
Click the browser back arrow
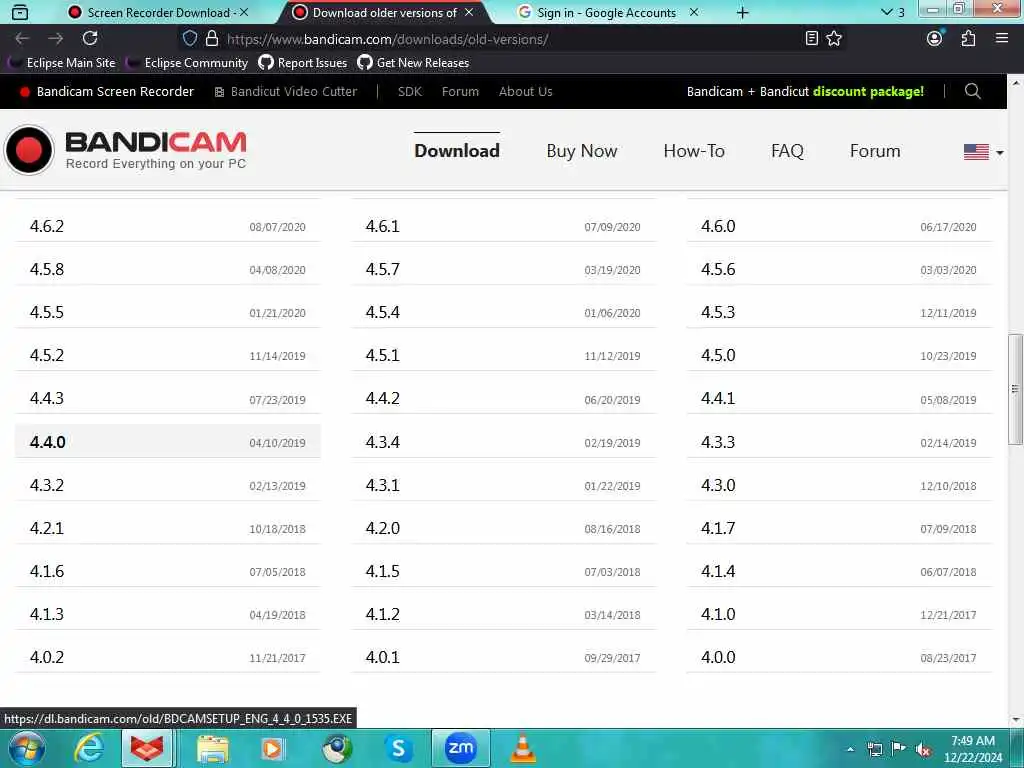(x=22, y=39)
